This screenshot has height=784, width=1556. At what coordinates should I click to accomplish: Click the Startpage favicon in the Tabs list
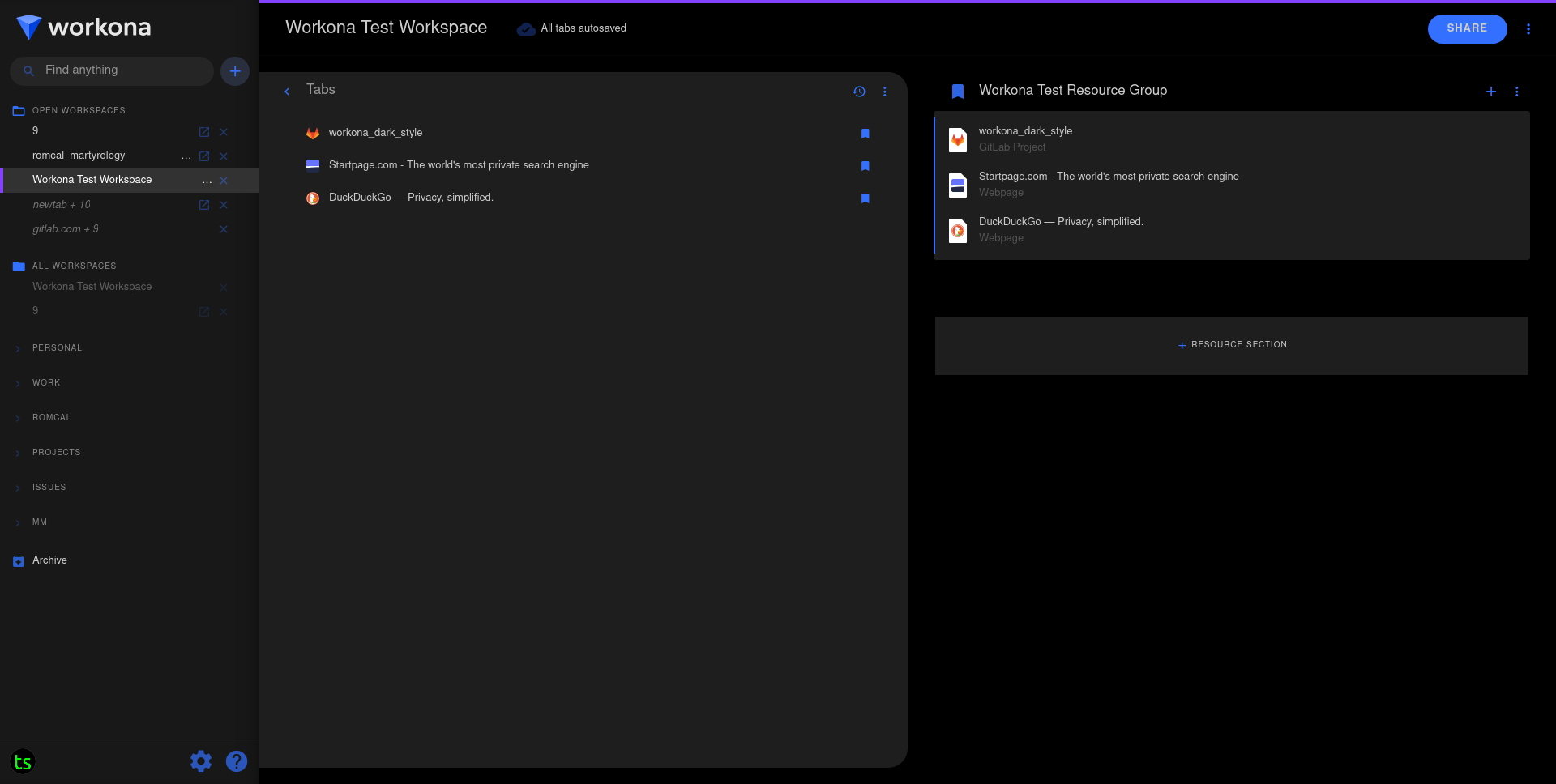click(313, 166)
